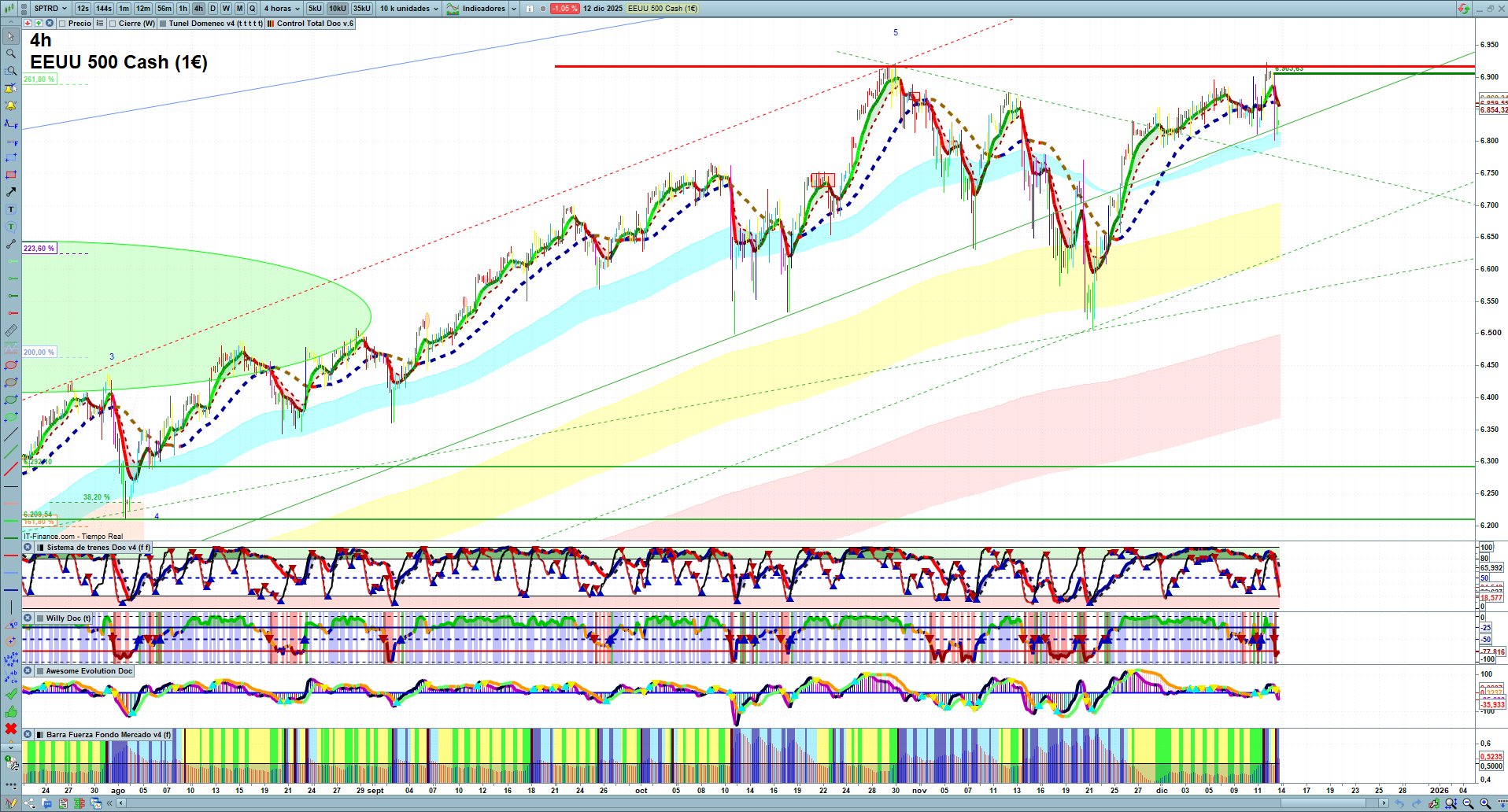1508x812 pixels.
Task: Toggle the Precio checkbox
Action: 62,24
